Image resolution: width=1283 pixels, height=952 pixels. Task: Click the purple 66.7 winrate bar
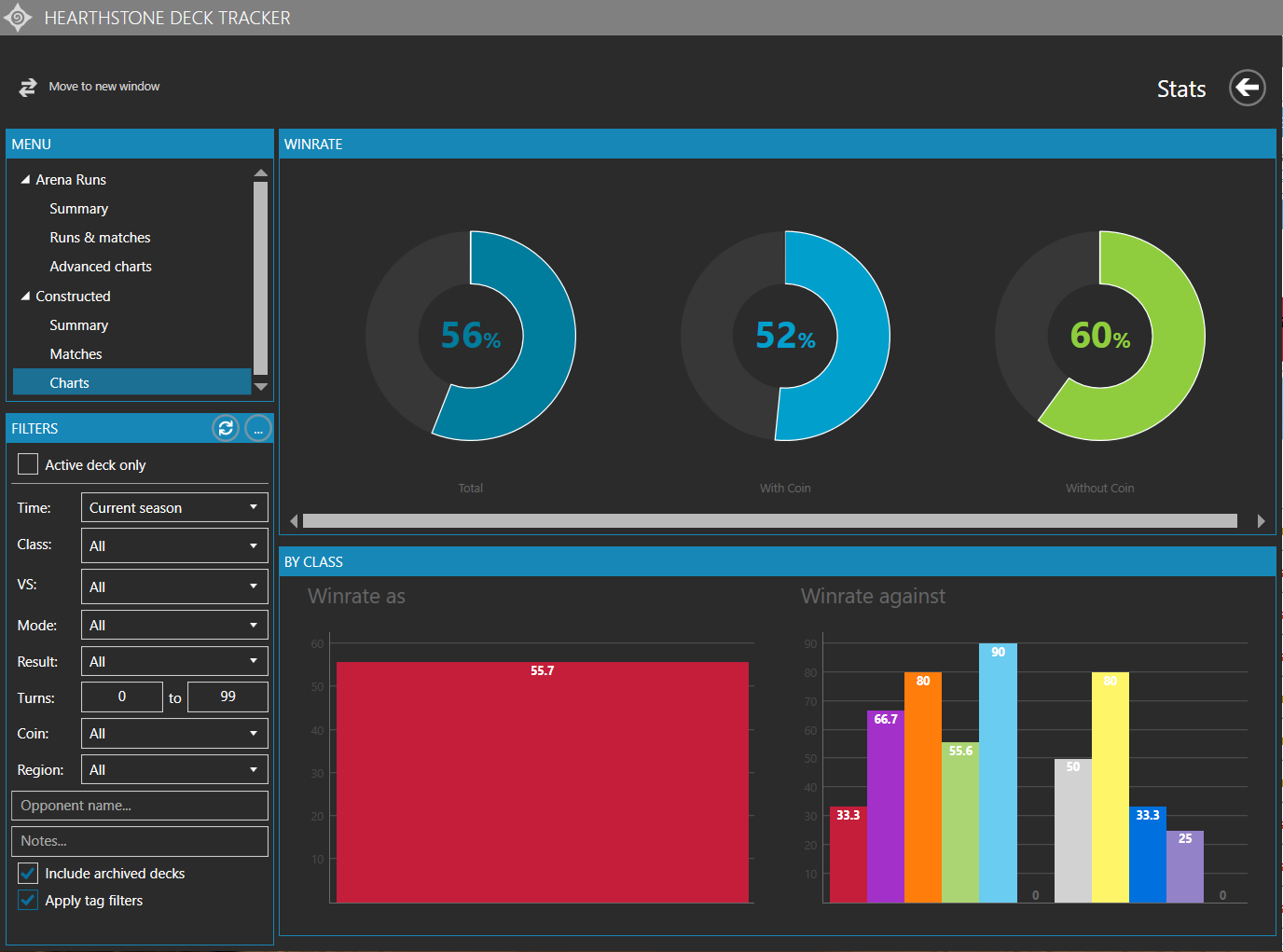886,807
